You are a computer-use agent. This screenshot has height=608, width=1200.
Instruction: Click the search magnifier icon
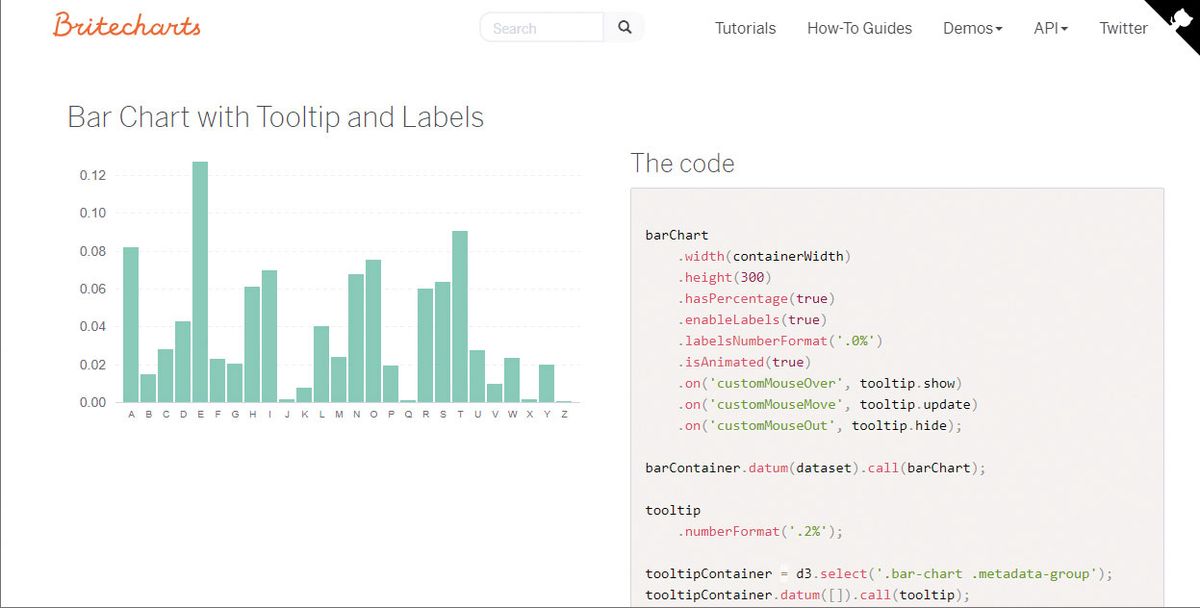coord(625,28)
